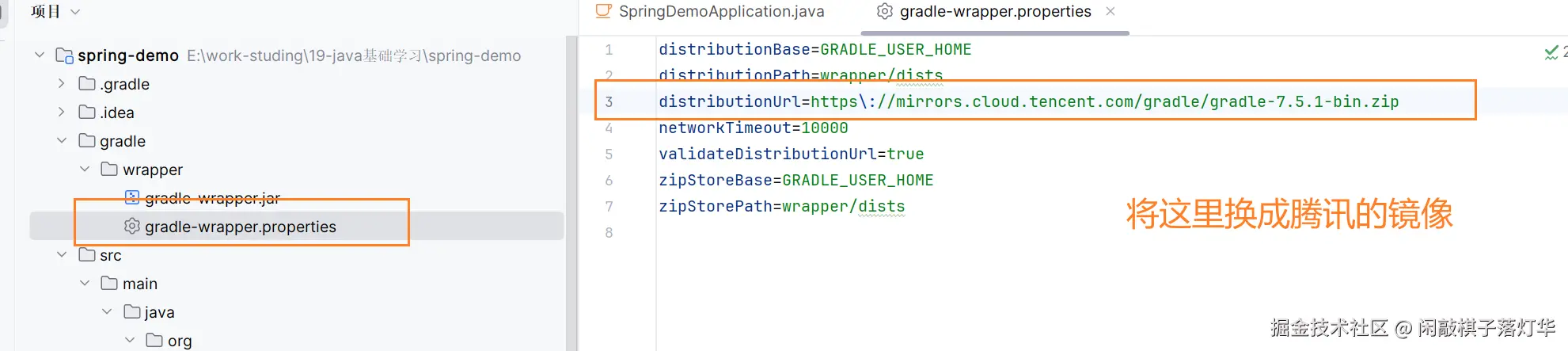This screenshot has height=351, width=1568.
Task: Select the org tree row
Action: click(x=297, y=340)
